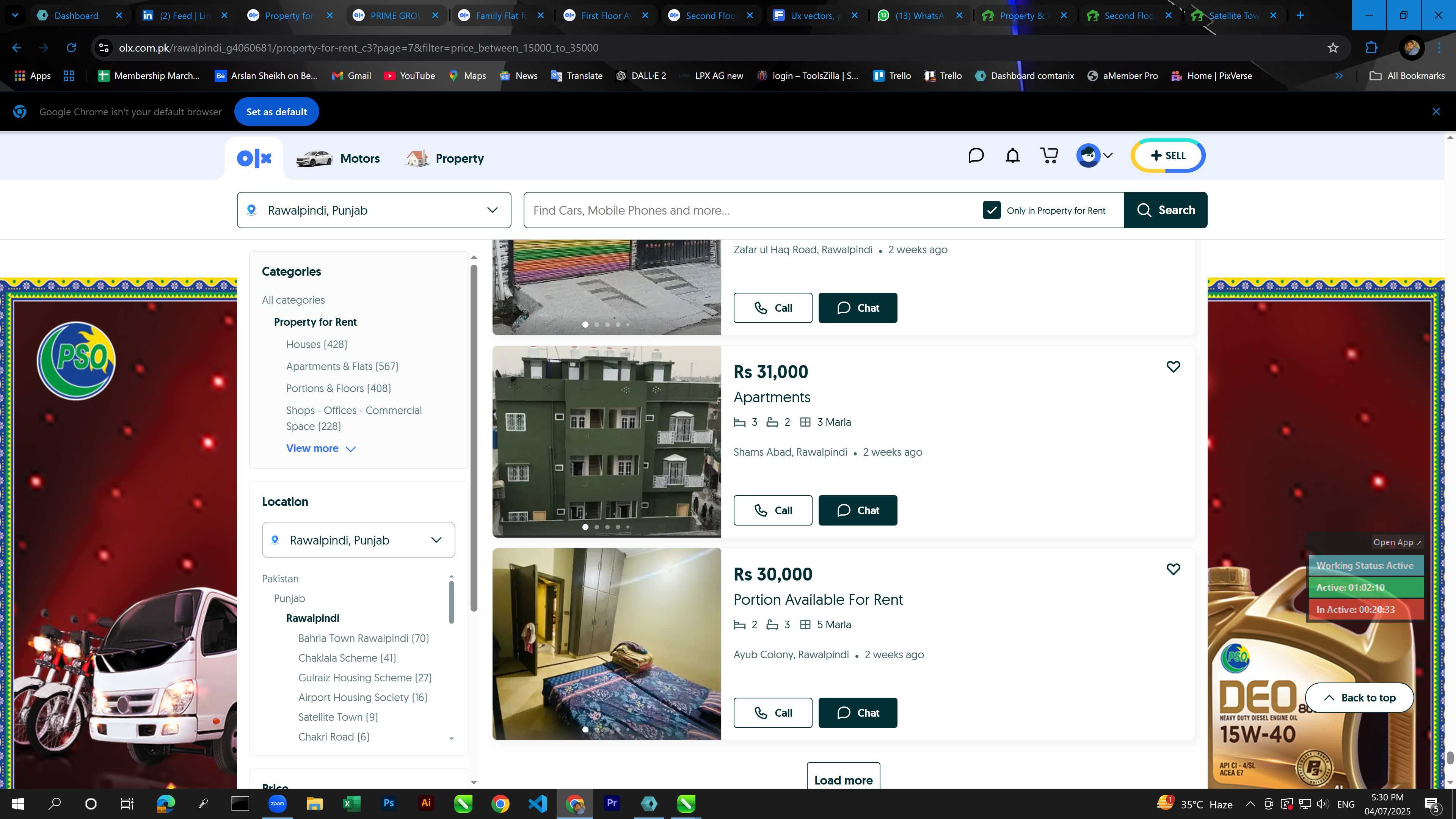This screenshot has width=1456, height=819.
Task: Filter by Chaklala Scheme (41)
Action: (x=347, y=658)
